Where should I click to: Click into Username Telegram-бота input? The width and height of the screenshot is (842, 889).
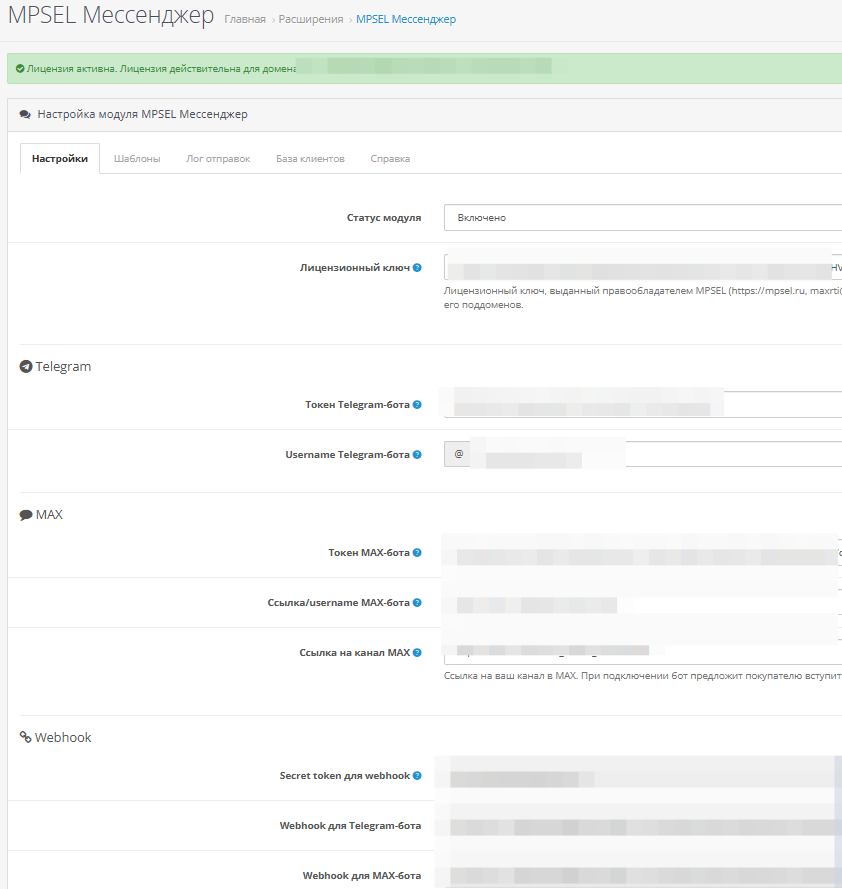[x=656, y=454]
